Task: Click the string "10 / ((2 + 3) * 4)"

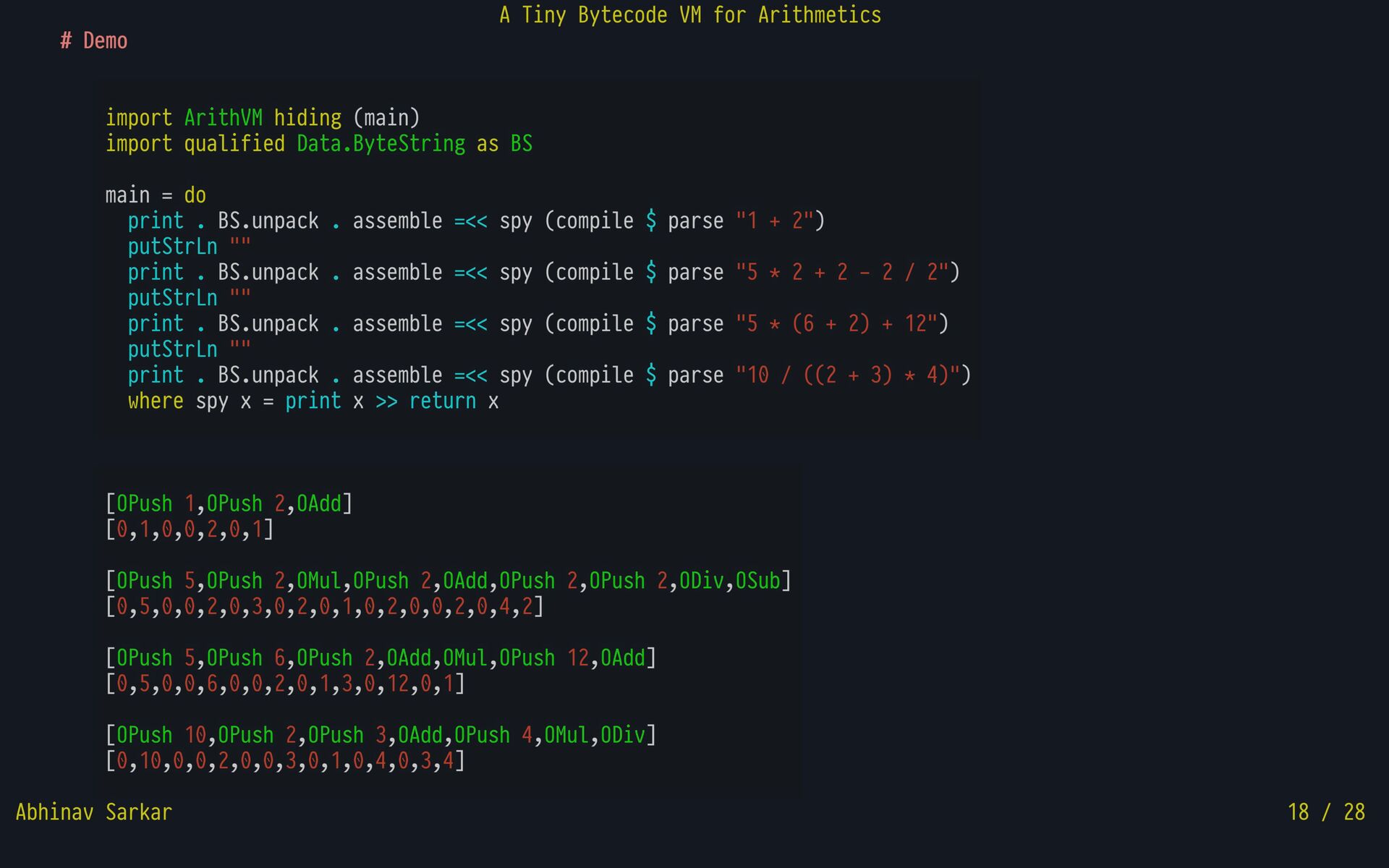Action: click(x=847, y=375)
